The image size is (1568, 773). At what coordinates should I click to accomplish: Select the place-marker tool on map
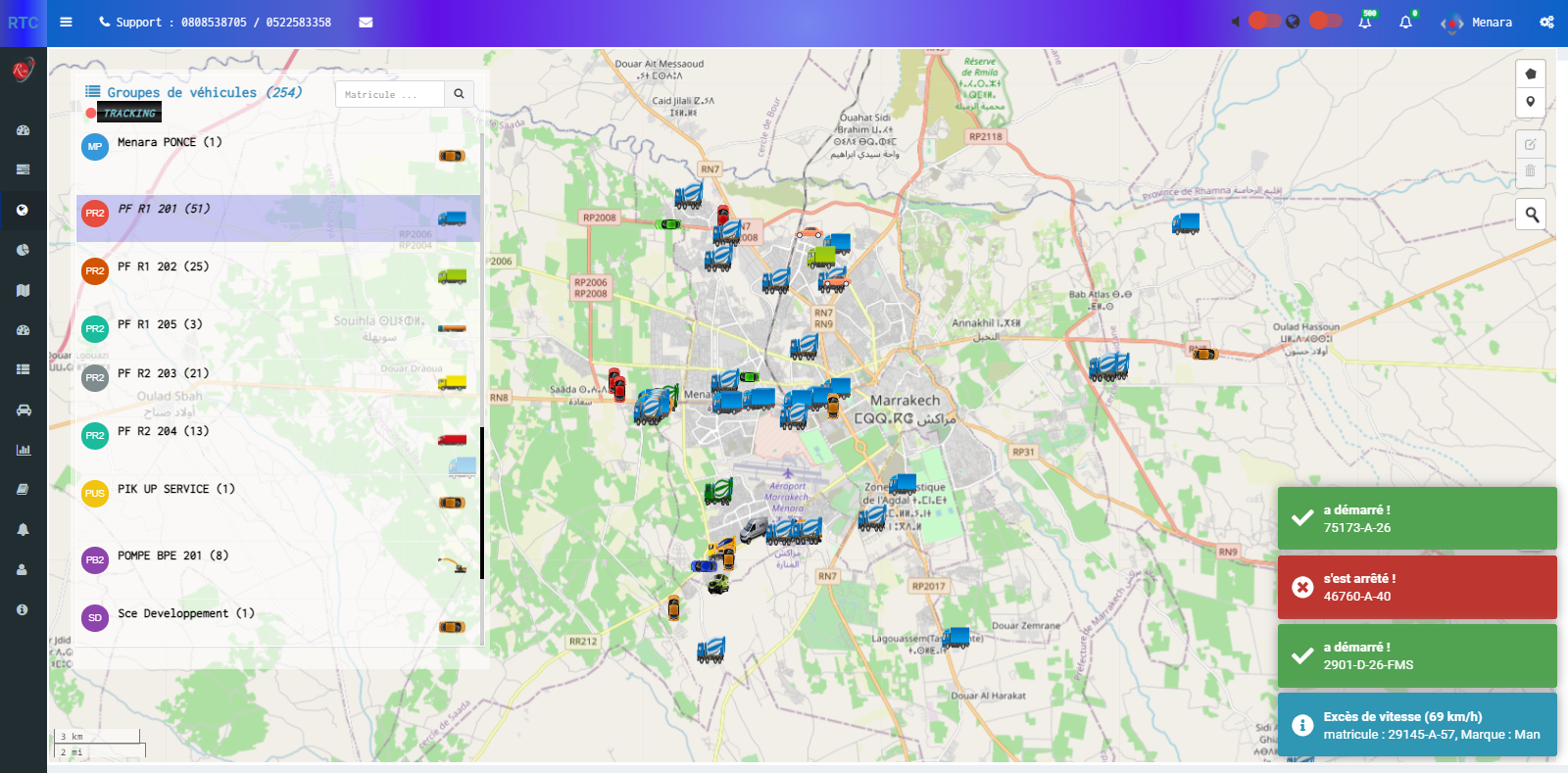tap(1531, 102)
